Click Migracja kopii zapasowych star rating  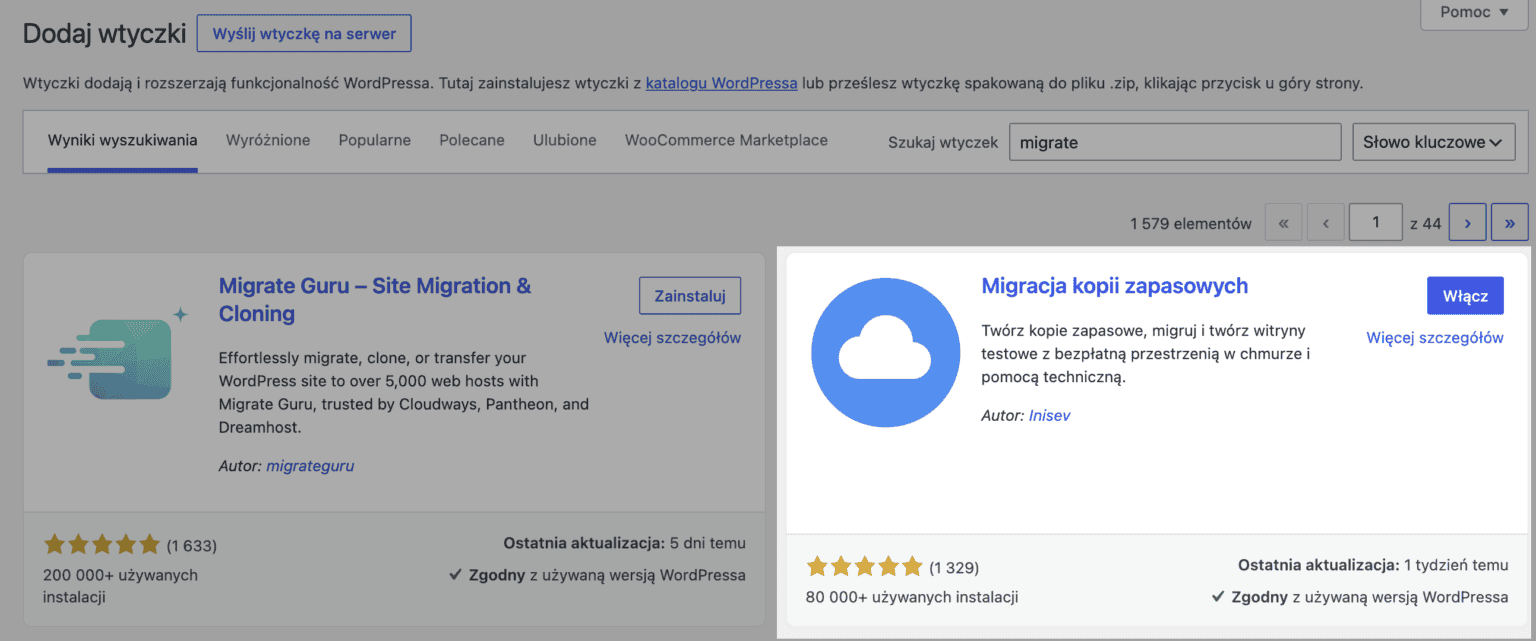(864, 567)
